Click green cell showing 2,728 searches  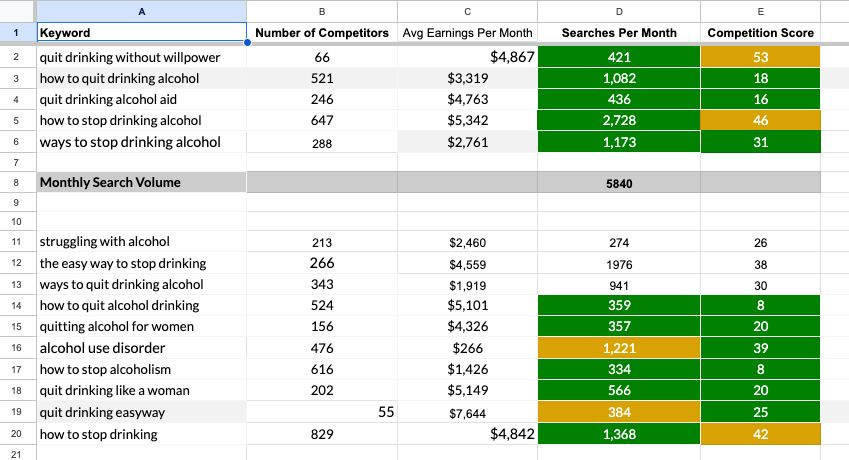619,120
